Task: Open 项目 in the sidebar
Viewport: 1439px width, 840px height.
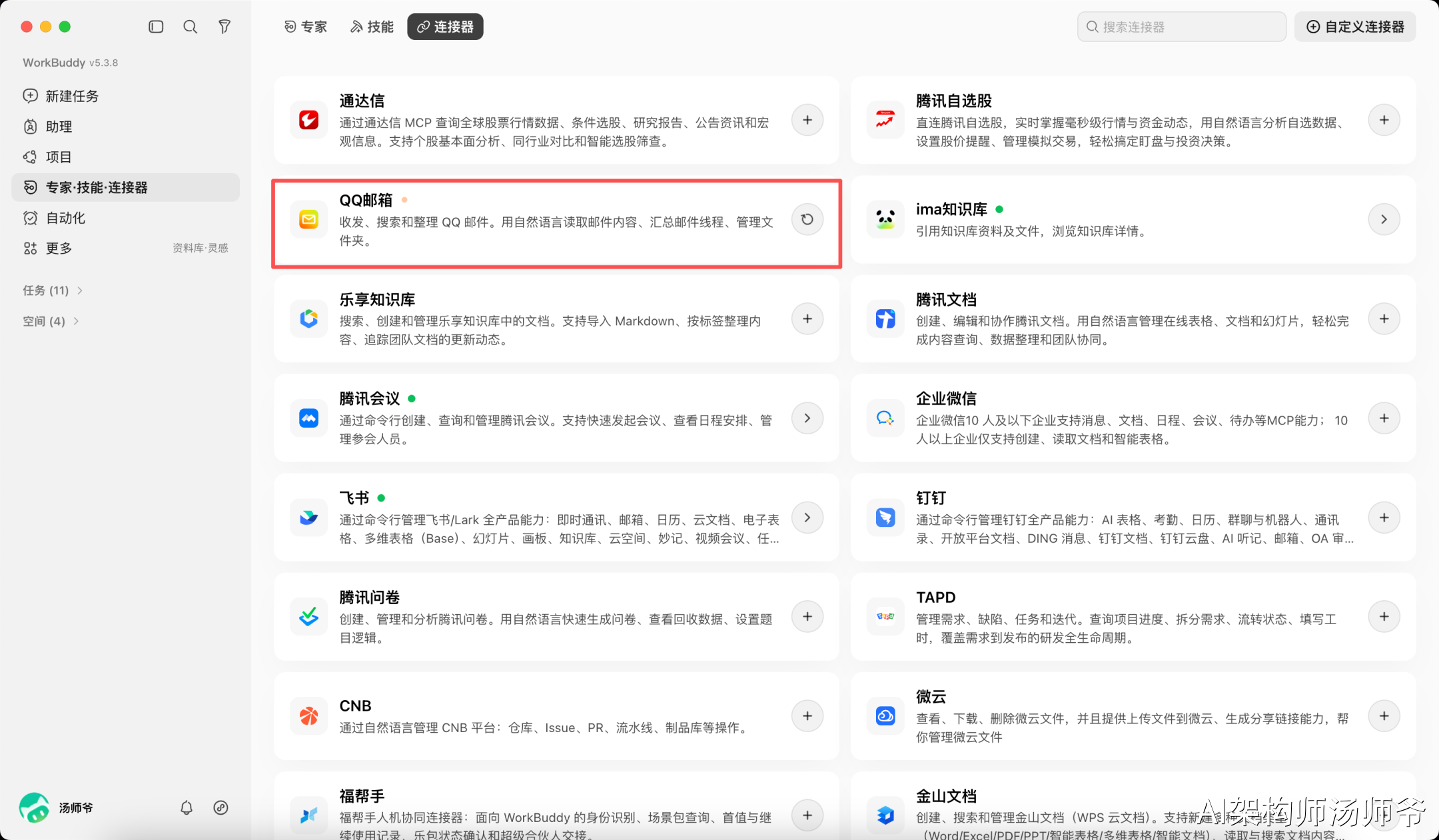Action: click(125, 157)
